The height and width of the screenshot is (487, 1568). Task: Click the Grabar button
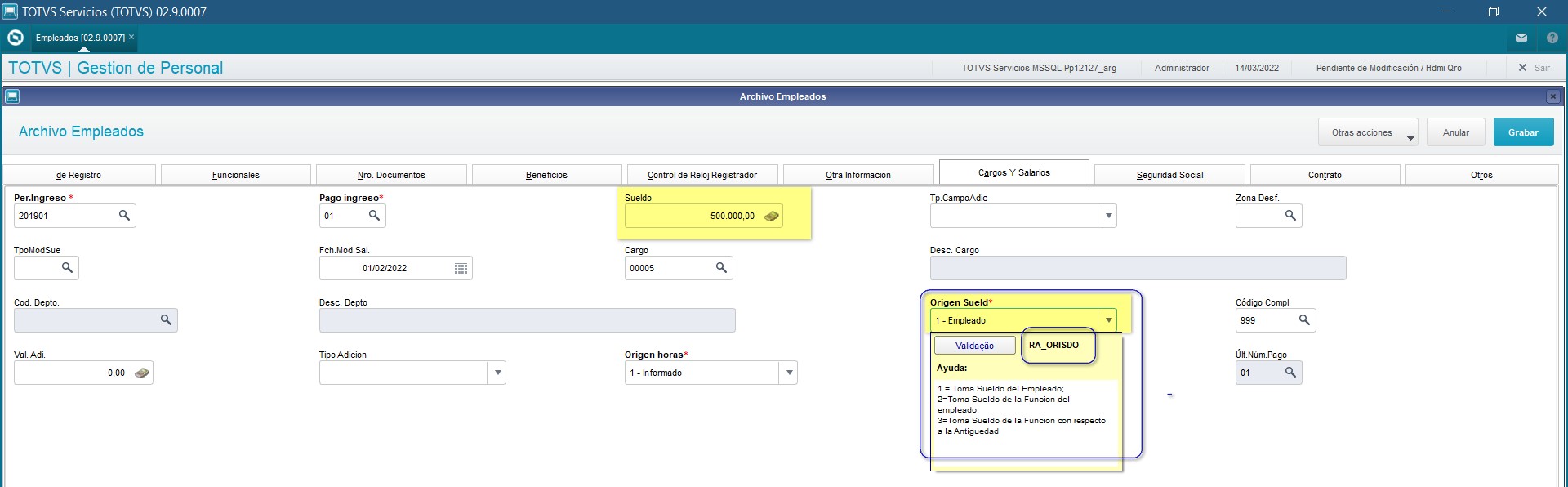pyautogui.click(x=1523, y=132)
